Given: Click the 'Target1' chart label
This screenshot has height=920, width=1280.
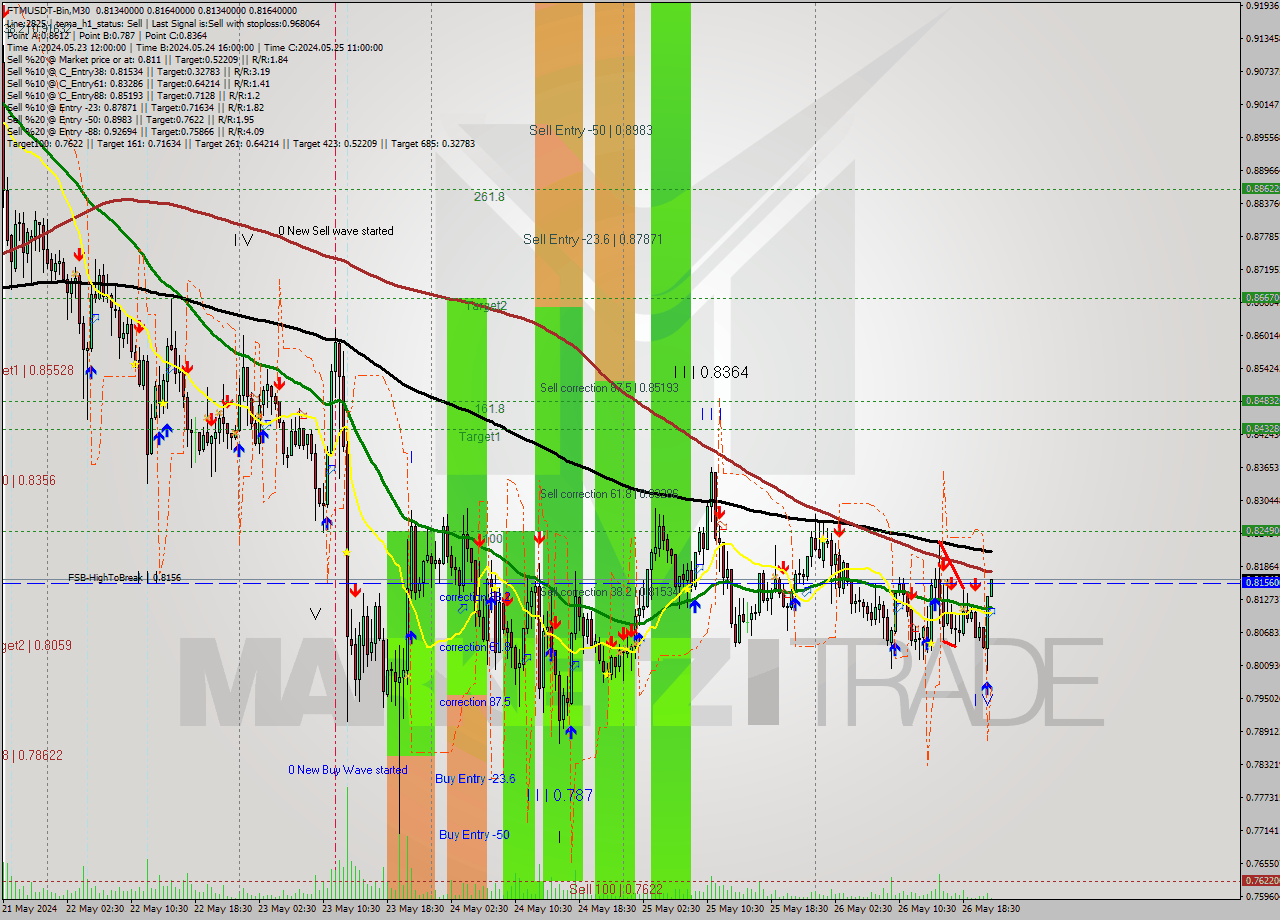Looking at the screenshot, I should pyautogui.click(x=480, y=437).
